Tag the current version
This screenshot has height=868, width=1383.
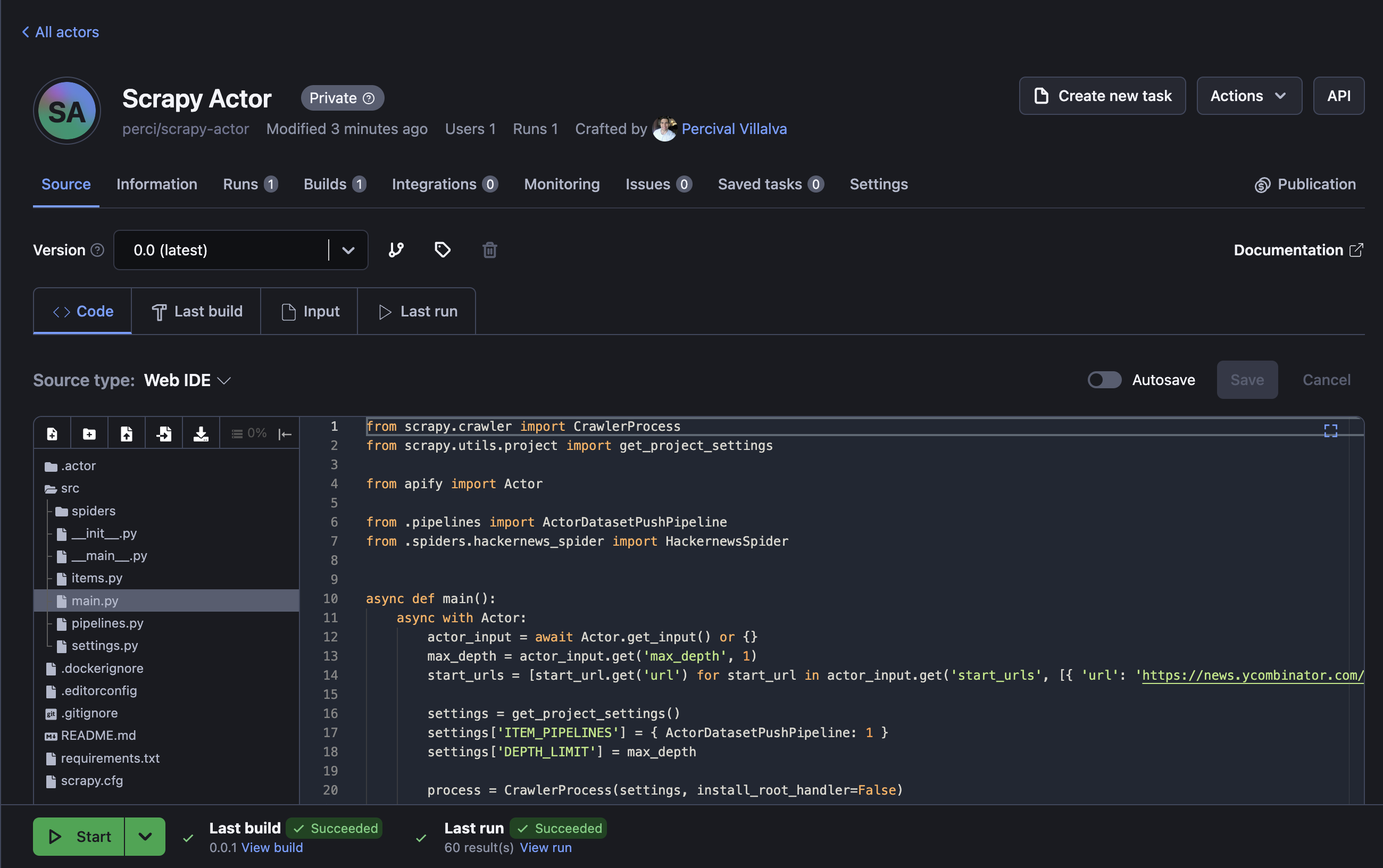pyautogui.click(x=442, y=250)
